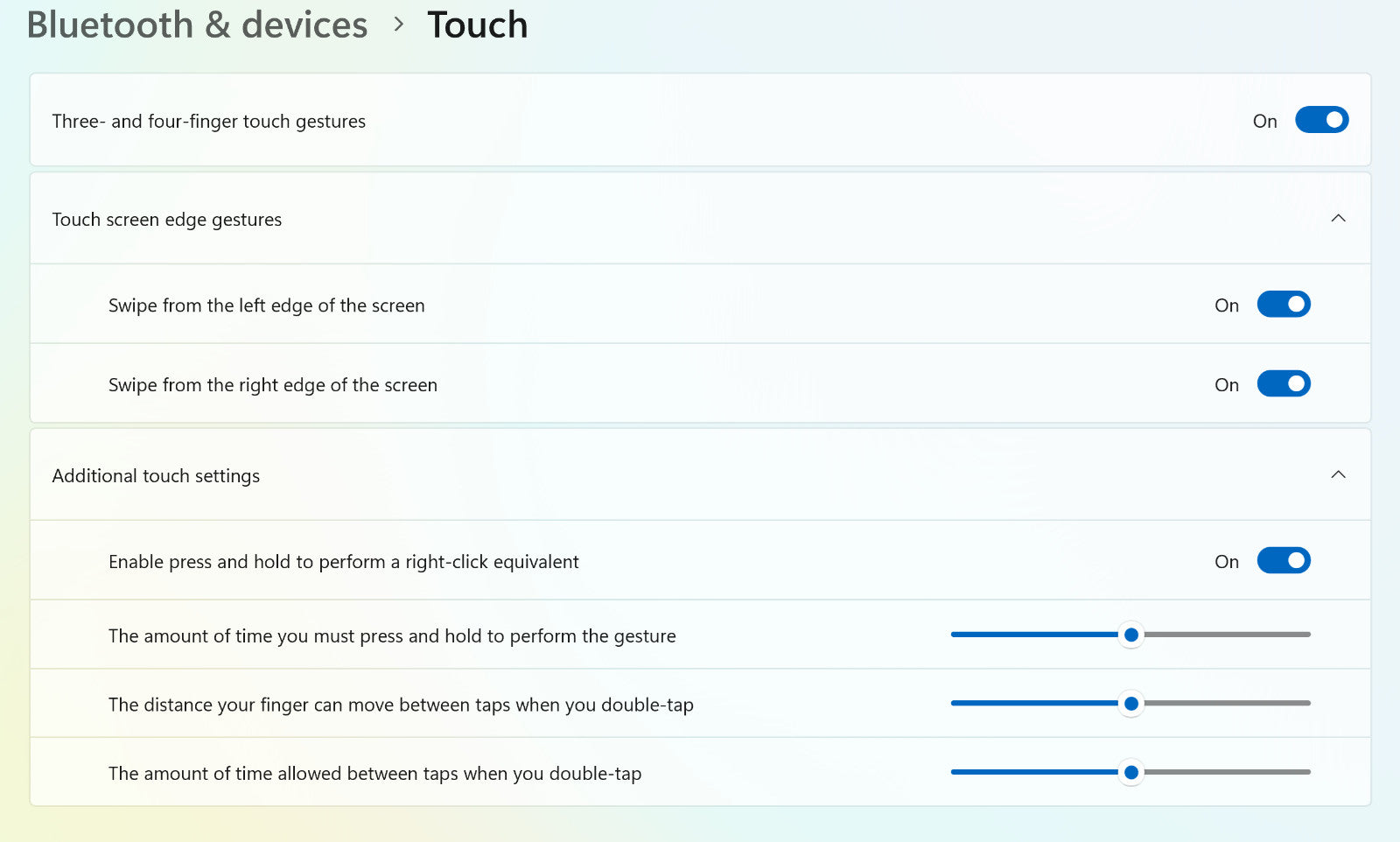
Task: Click "amount of time you must press" label
Action: [x=392, y=636]
